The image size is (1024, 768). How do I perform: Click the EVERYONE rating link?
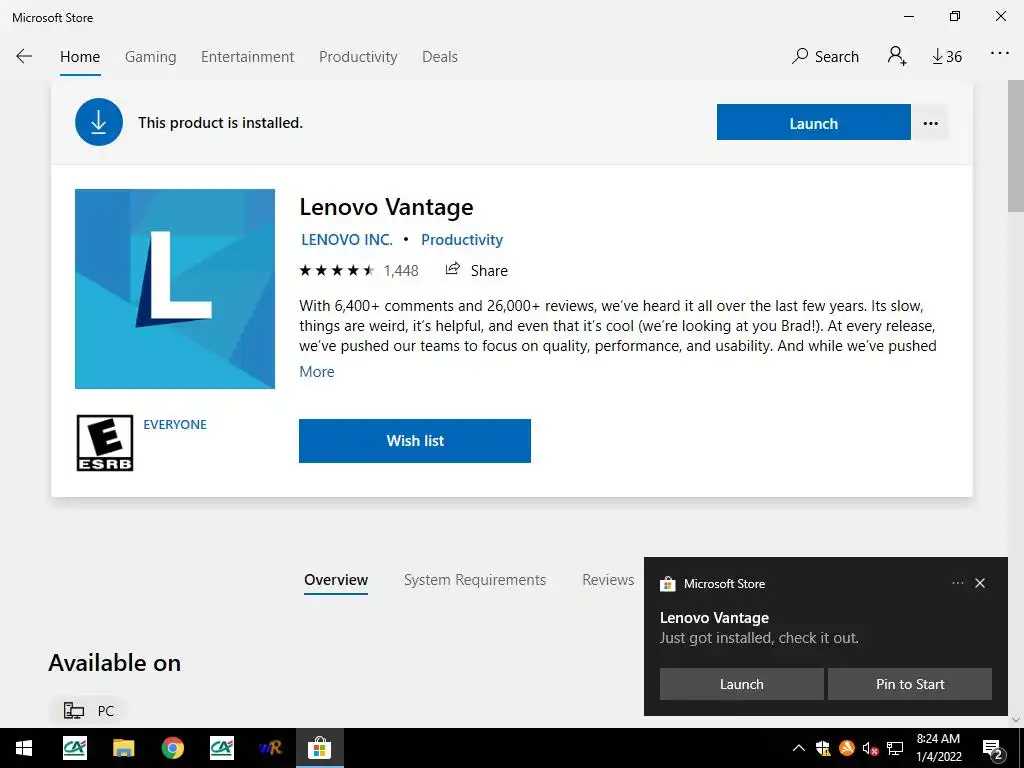tap(175, 424)
